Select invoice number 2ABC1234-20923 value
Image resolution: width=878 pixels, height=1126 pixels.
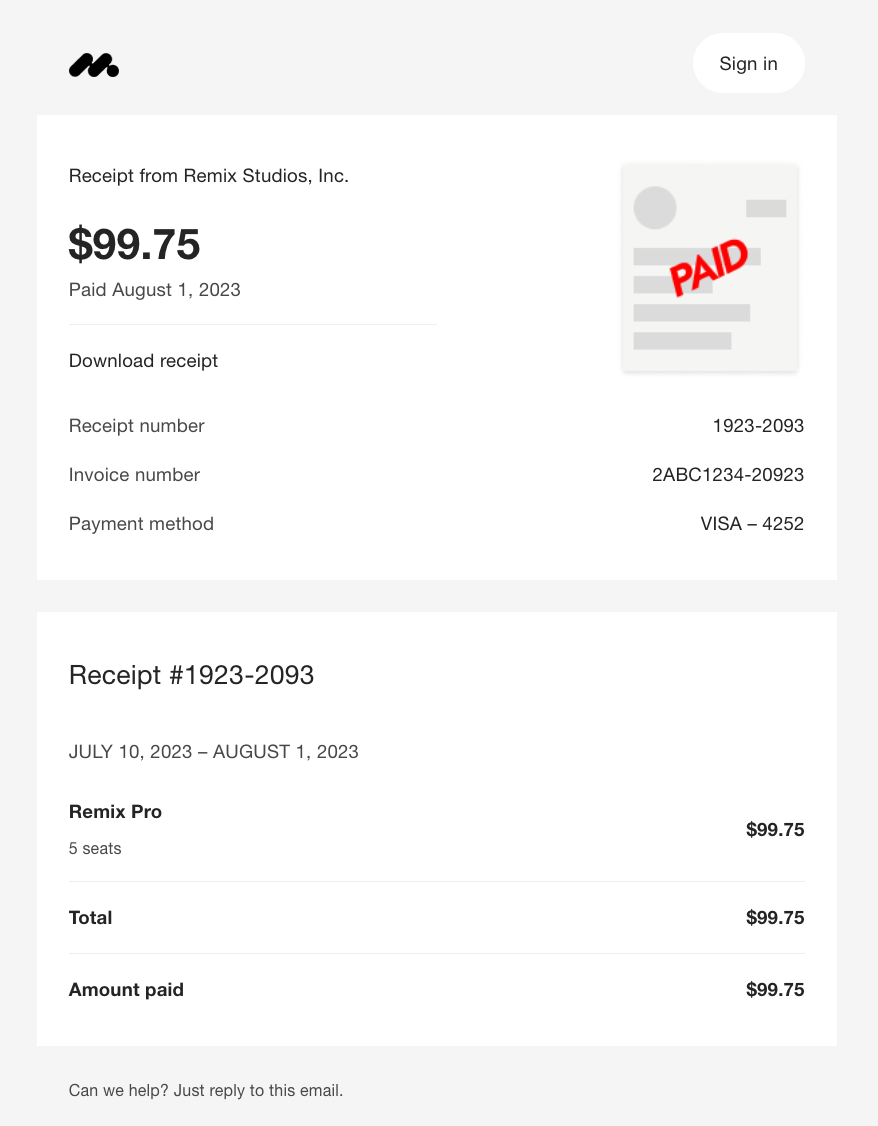tap(728, 475)
